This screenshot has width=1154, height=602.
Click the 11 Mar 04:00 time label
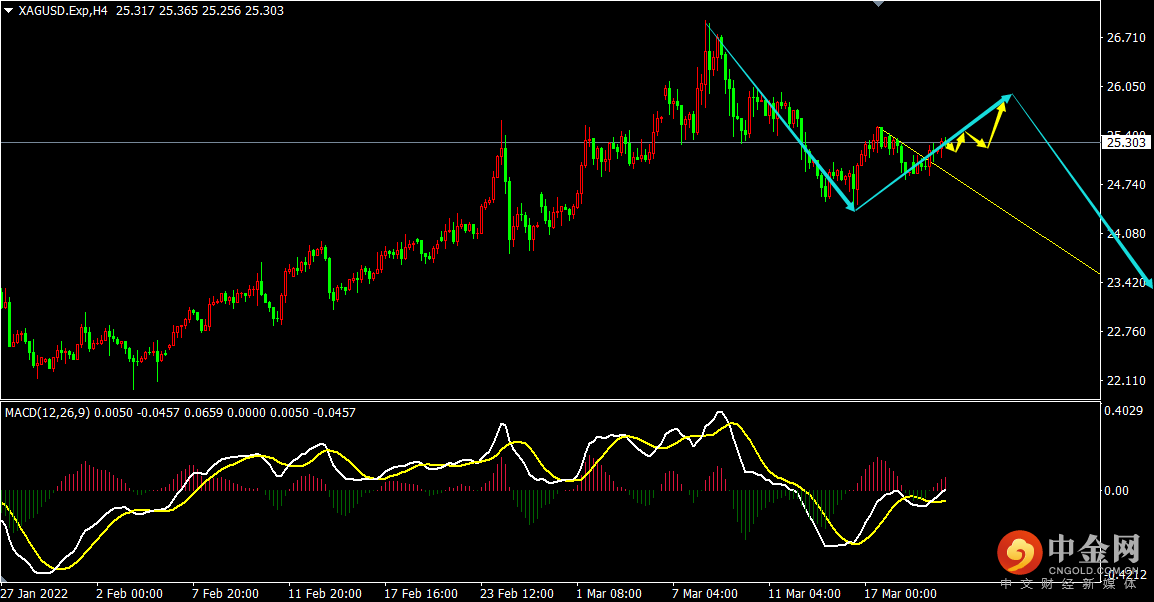[804, 593]
